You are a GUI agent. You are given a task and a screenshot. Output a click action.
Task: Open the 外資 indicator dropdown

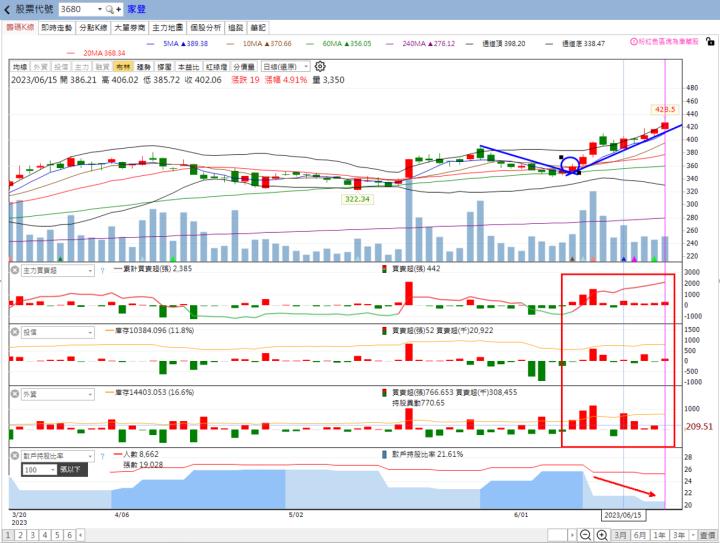pyautogui.click(x=58, y=394)
